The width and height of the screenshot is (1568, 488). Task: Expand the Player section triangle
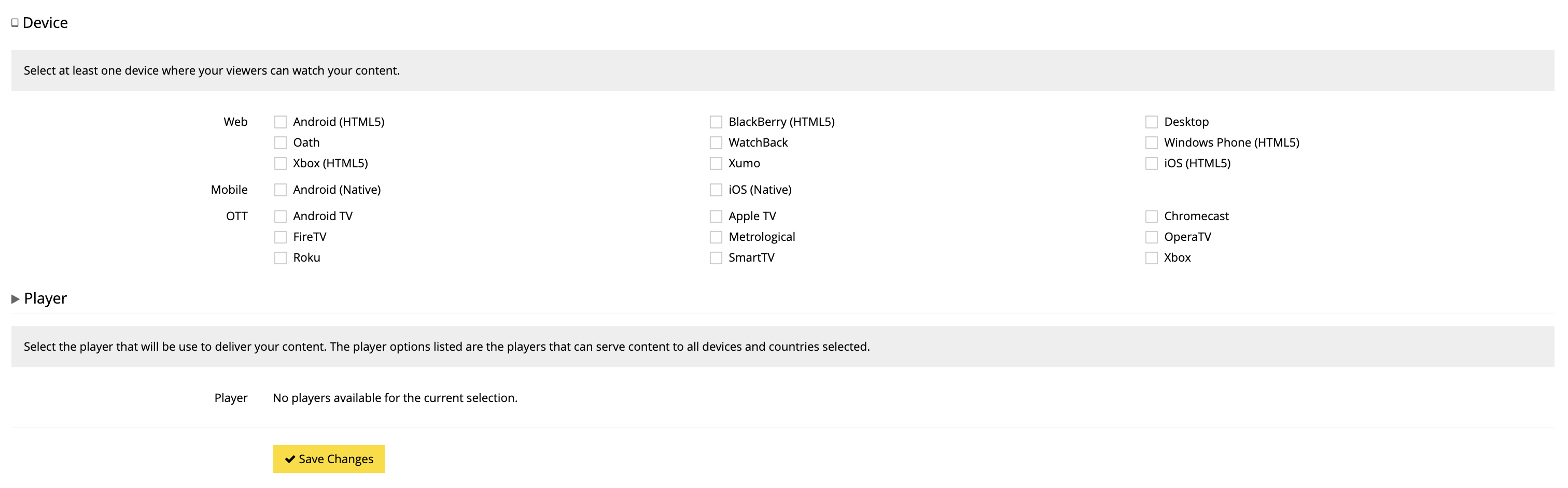point(15,299)
